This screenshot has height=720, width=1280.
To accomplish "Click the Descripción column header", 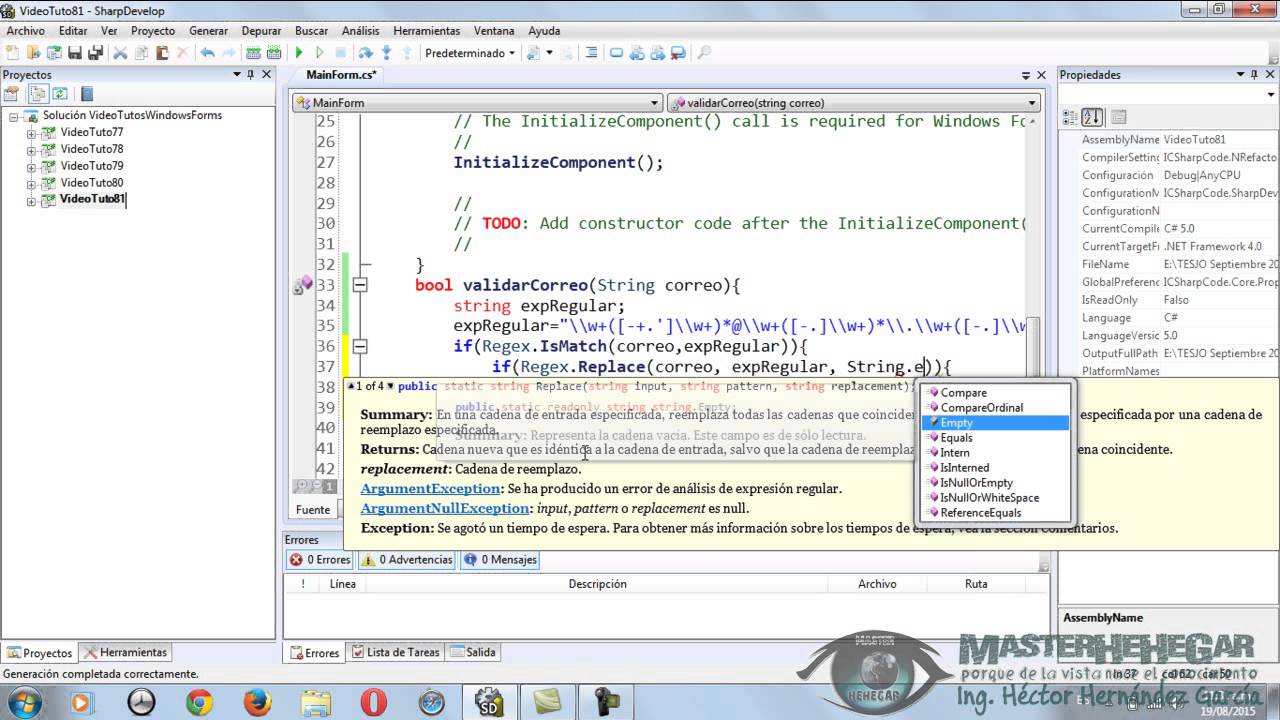I will 597,584.
